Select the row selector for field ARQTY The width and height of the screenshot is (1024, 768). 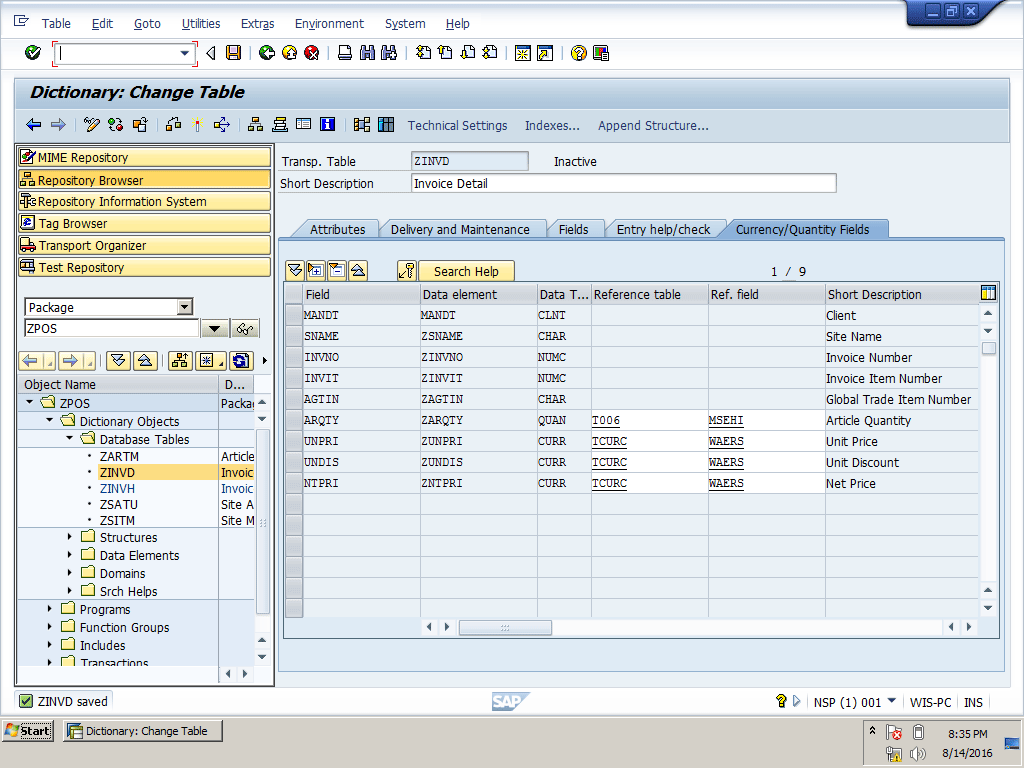pyautogui.click(x=293, y=421)
